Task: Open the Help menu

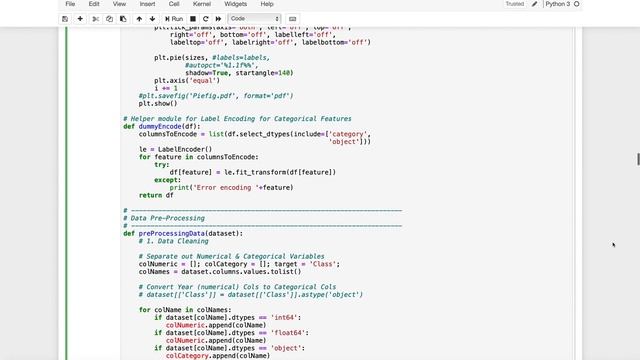Action: 267,4
